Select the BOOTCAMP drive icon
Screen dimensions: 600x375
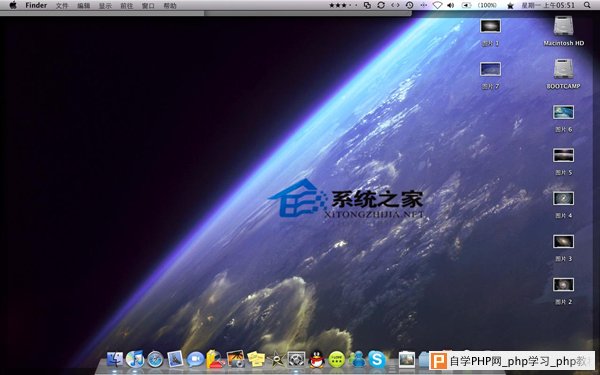click(563, 69)
